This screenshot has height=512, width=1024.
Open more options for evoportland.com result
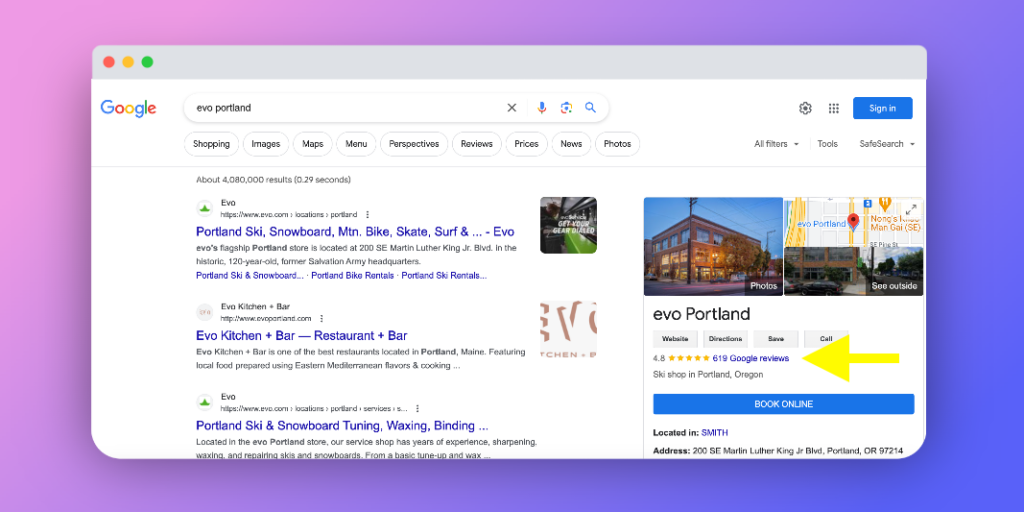coord(321,319)
